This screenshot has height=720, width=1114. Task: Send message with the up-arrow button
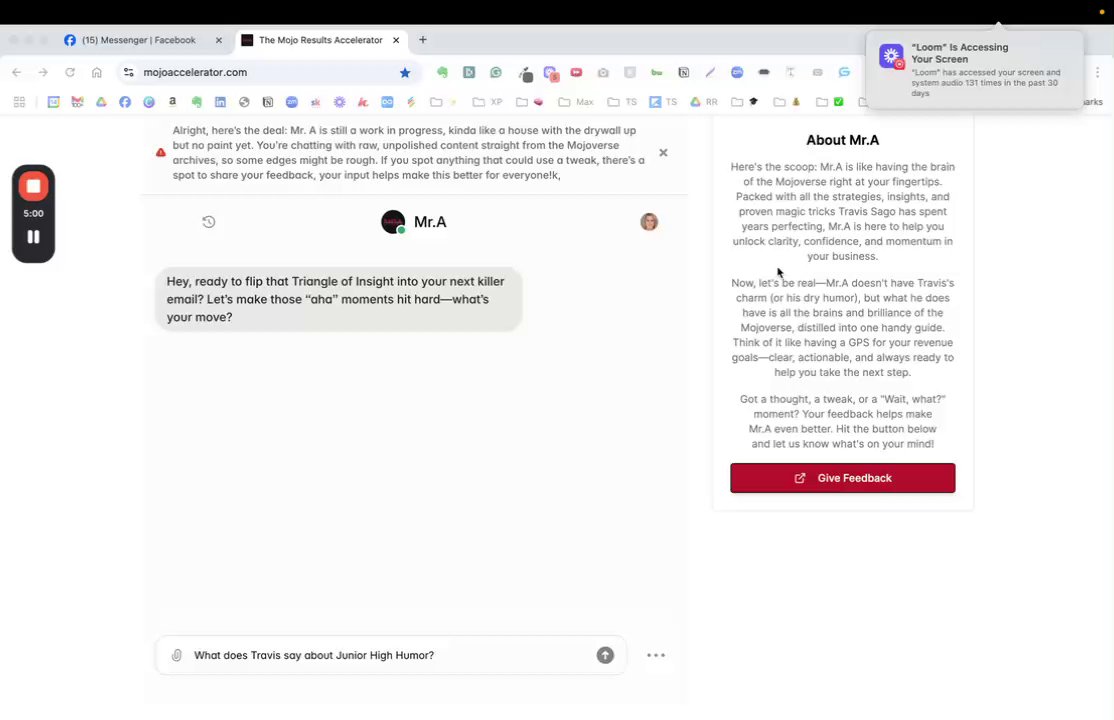[605, 655]
